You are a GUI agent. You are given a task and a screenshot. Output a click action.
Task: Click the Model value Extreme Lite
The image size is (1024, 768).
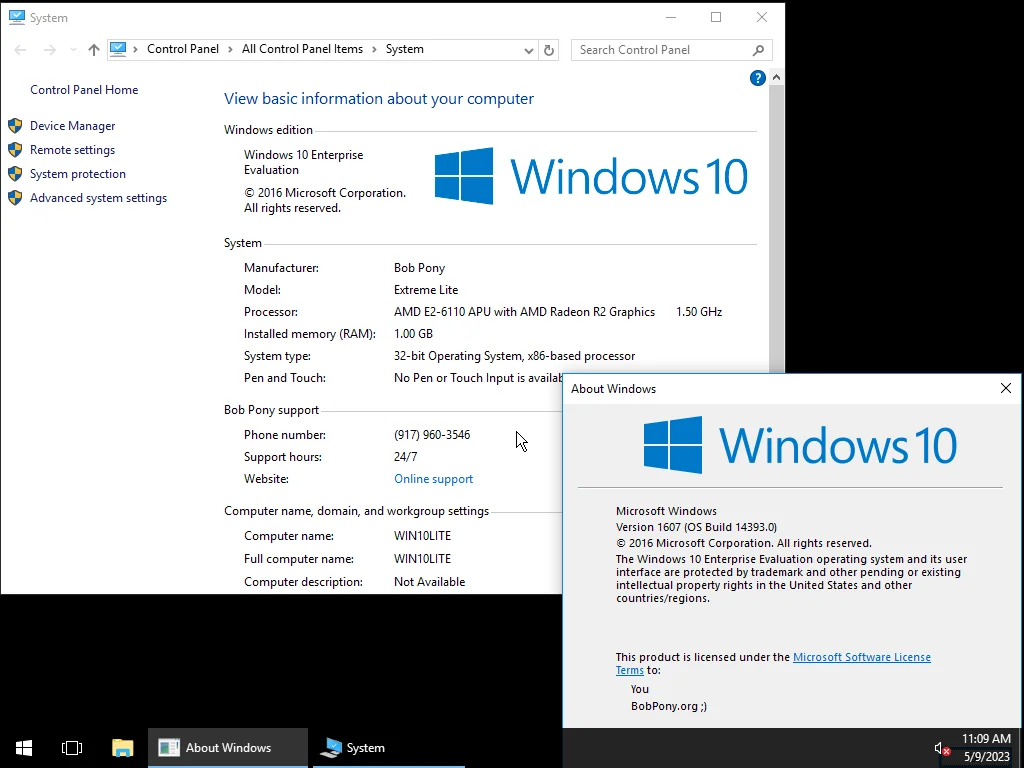click(426, 290)
